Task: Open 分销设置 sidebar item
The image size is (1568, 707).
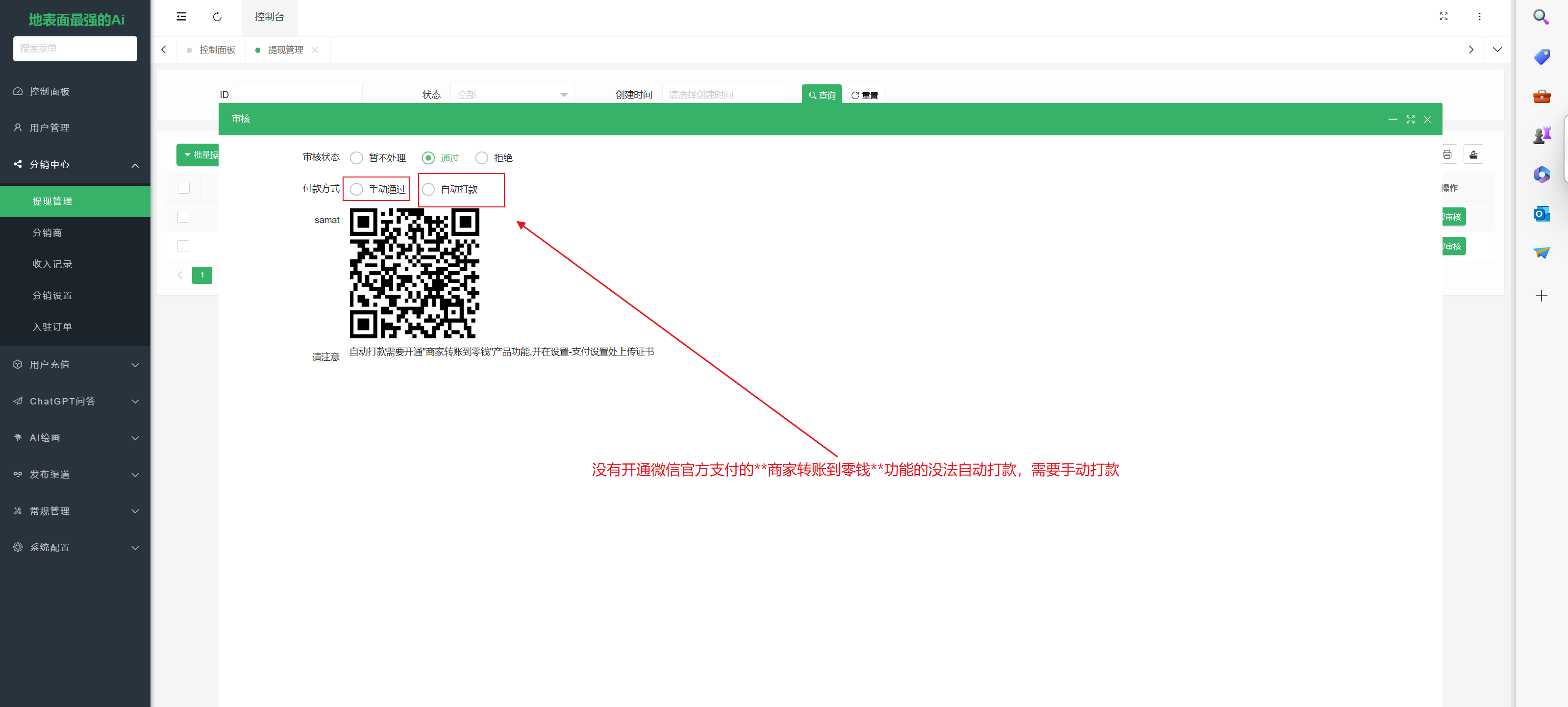Action: [75, 295]
